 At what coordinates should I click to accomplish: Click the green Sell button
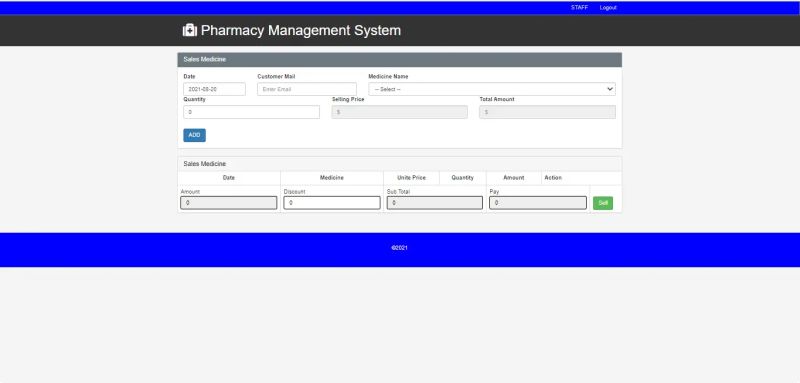point(603,203)
